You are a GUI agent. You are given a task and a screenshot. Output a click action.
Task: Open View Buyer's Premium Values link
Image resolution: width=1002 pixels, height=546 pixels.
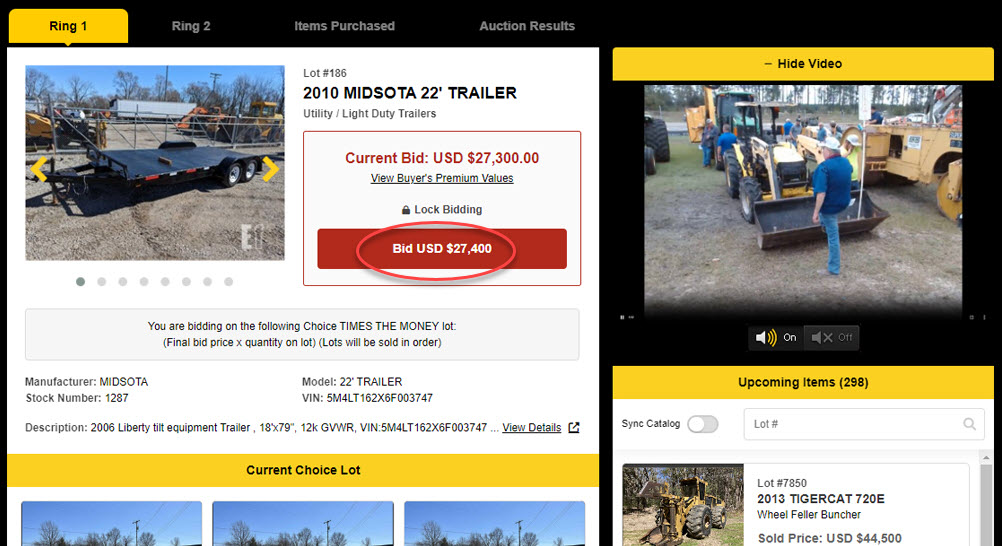442,178
